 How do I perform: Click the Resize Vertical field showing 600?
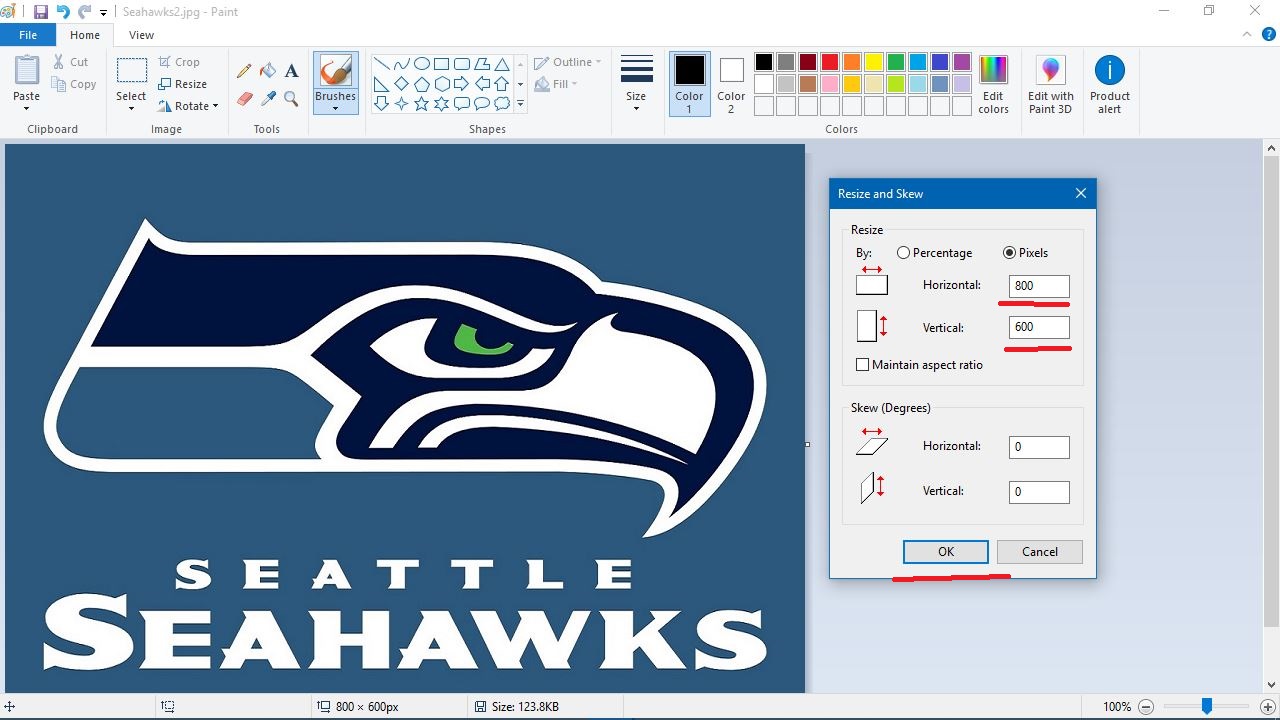1039,327
